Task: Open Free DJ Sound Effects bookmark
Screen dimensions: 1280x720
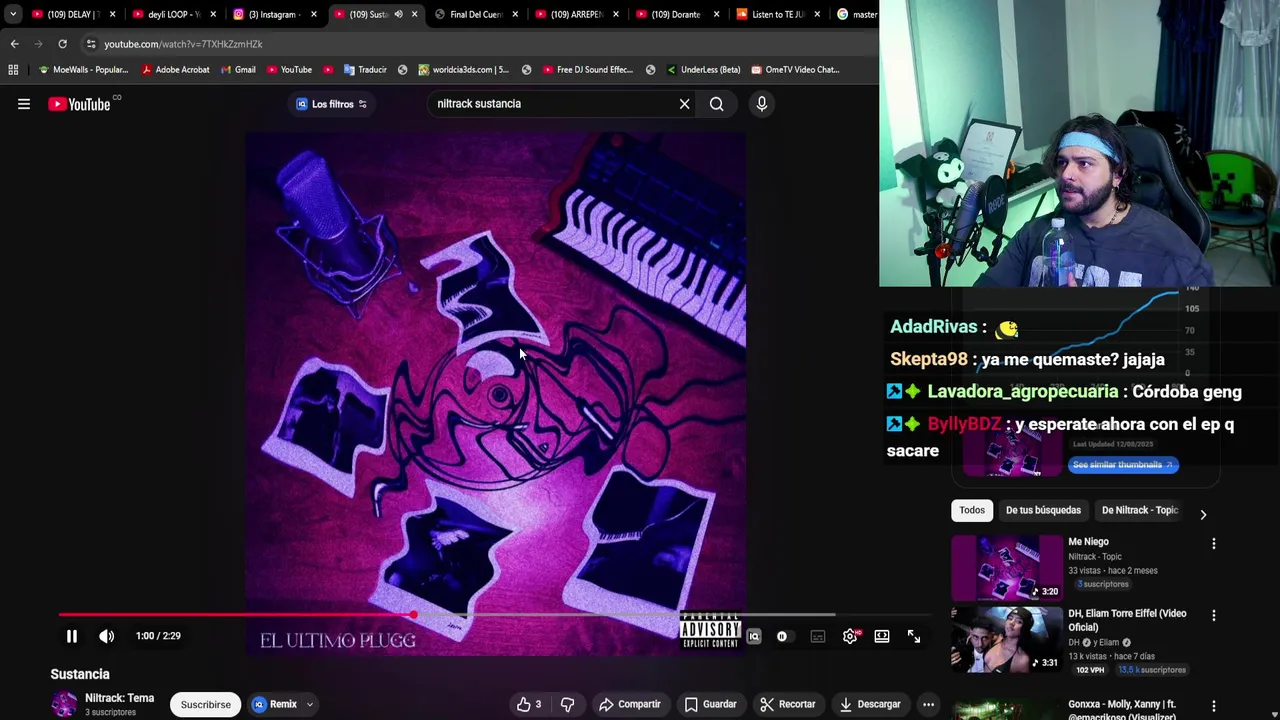Action: 588,70
